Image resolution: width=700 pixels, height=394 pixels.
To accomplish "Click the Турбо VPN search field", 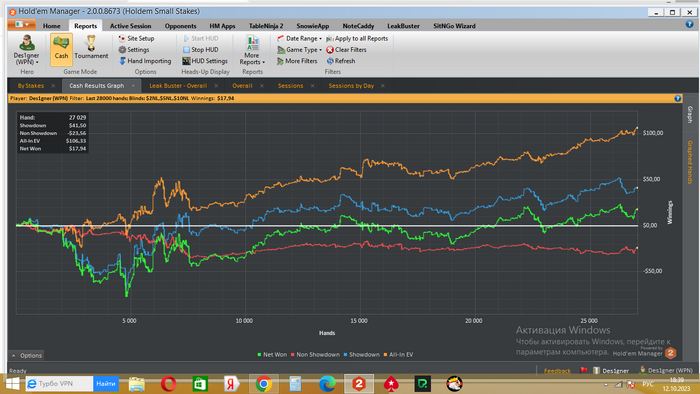I will (59, 384).
